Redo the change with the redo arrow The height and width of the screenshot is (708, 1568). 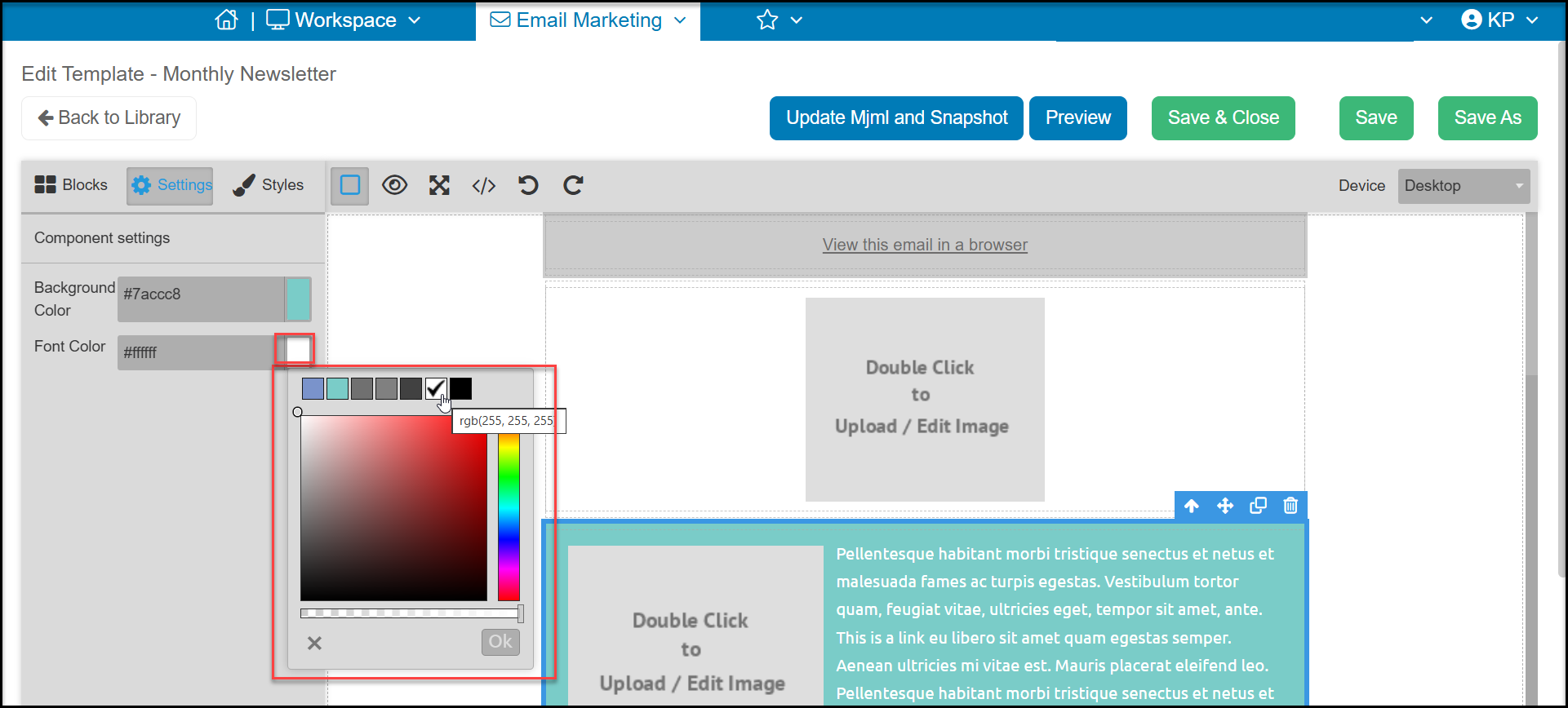(573, 185)
